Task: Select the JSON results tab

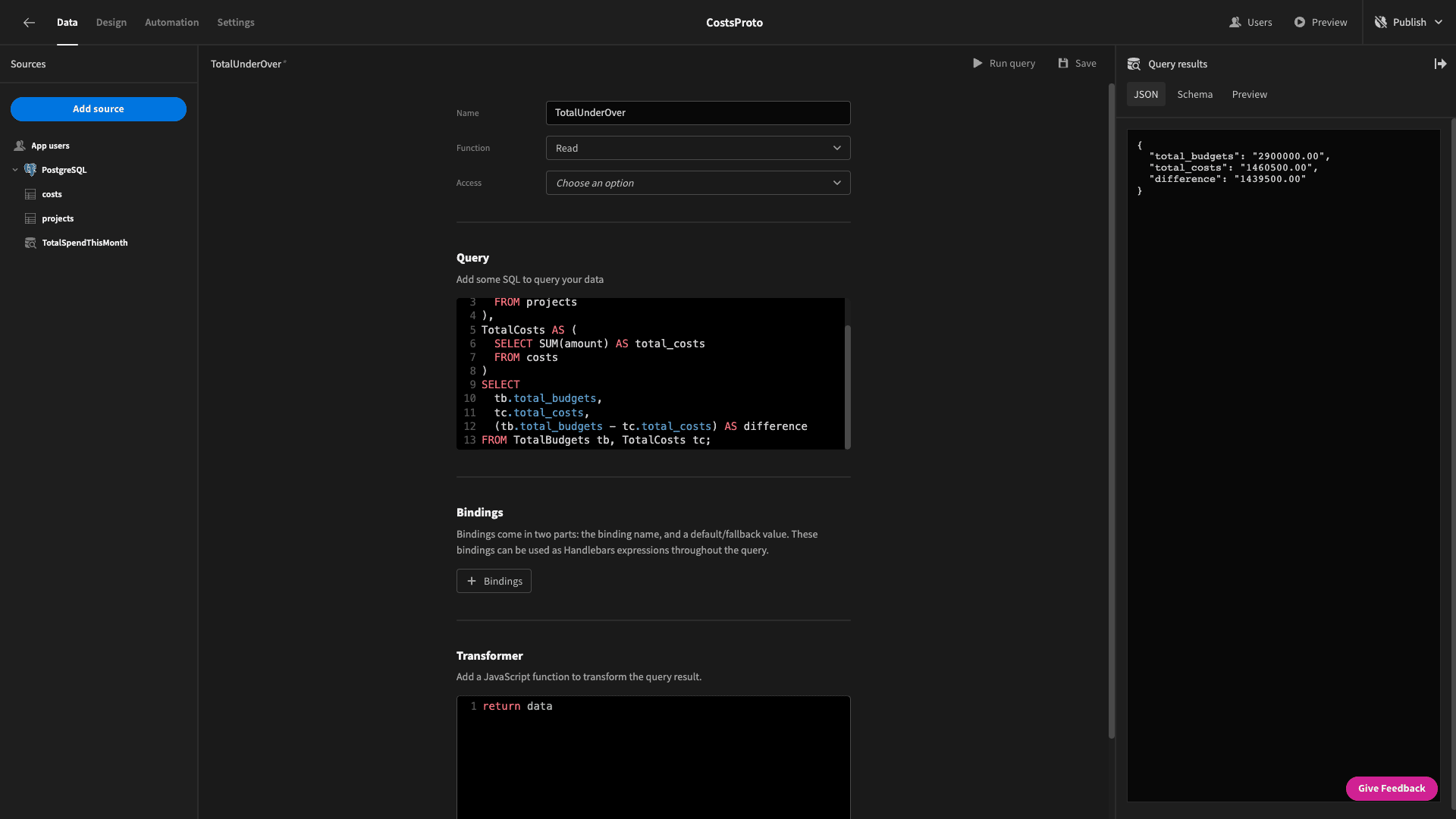Action: 1146,95
